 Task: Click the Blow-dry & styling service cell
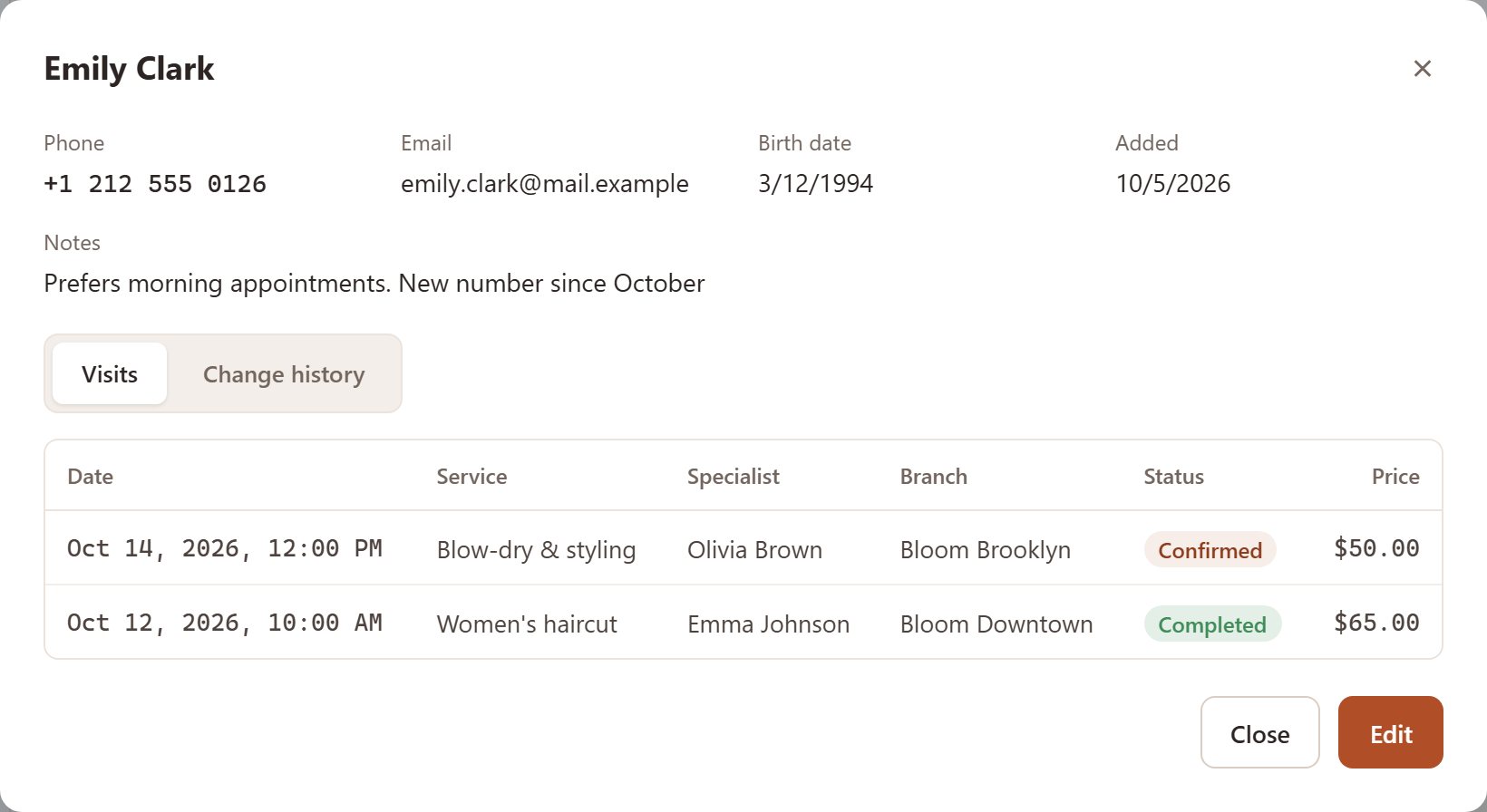(536, 550)
